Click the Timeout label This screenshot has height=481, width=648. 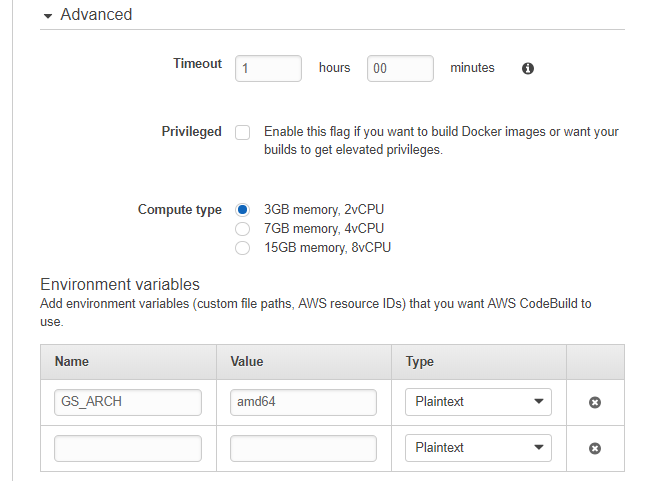coord(197,64)
